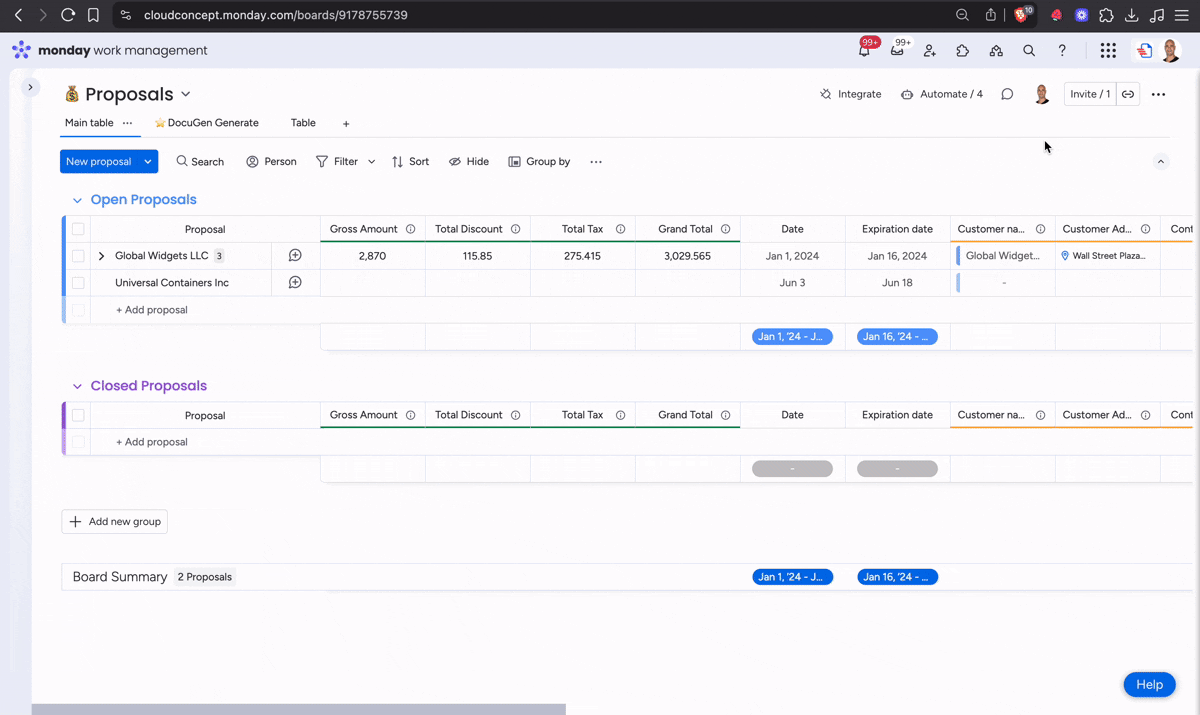Reload the page in browser
The image size is (1200, 715).
pos(68,15)
